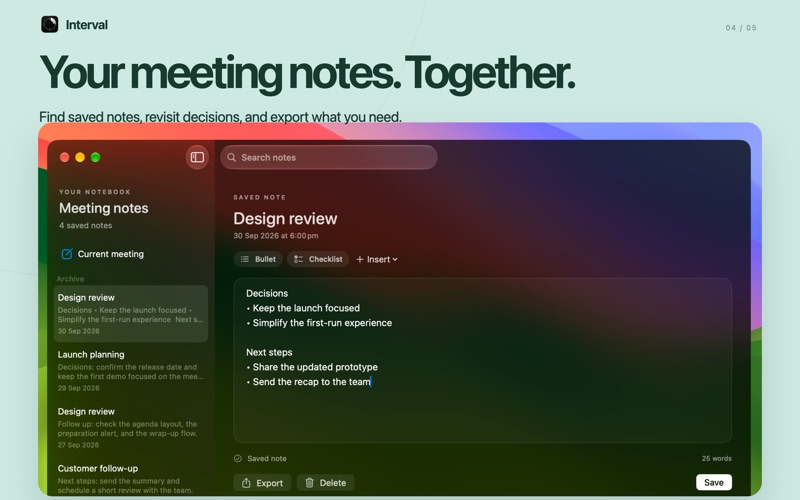
Task: Select Design review note dated 30 Sep
Action: 131,313
